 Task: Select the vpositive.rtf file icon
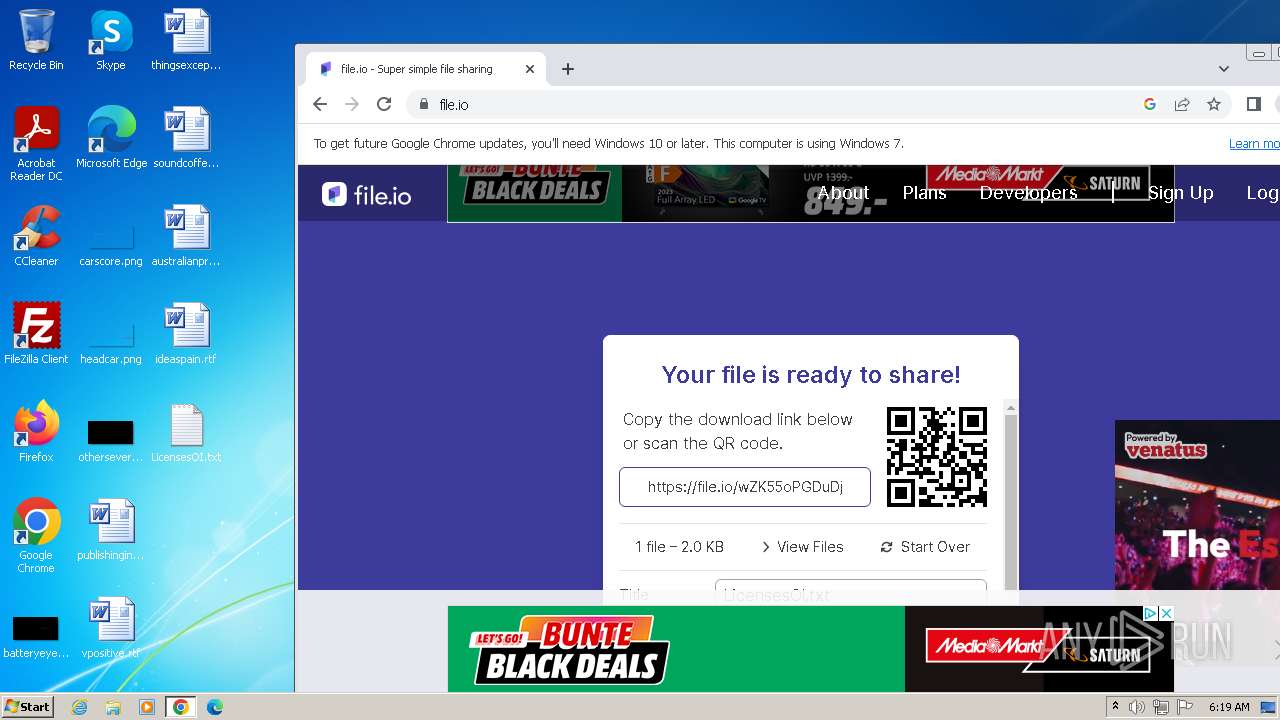pos(111,628)
